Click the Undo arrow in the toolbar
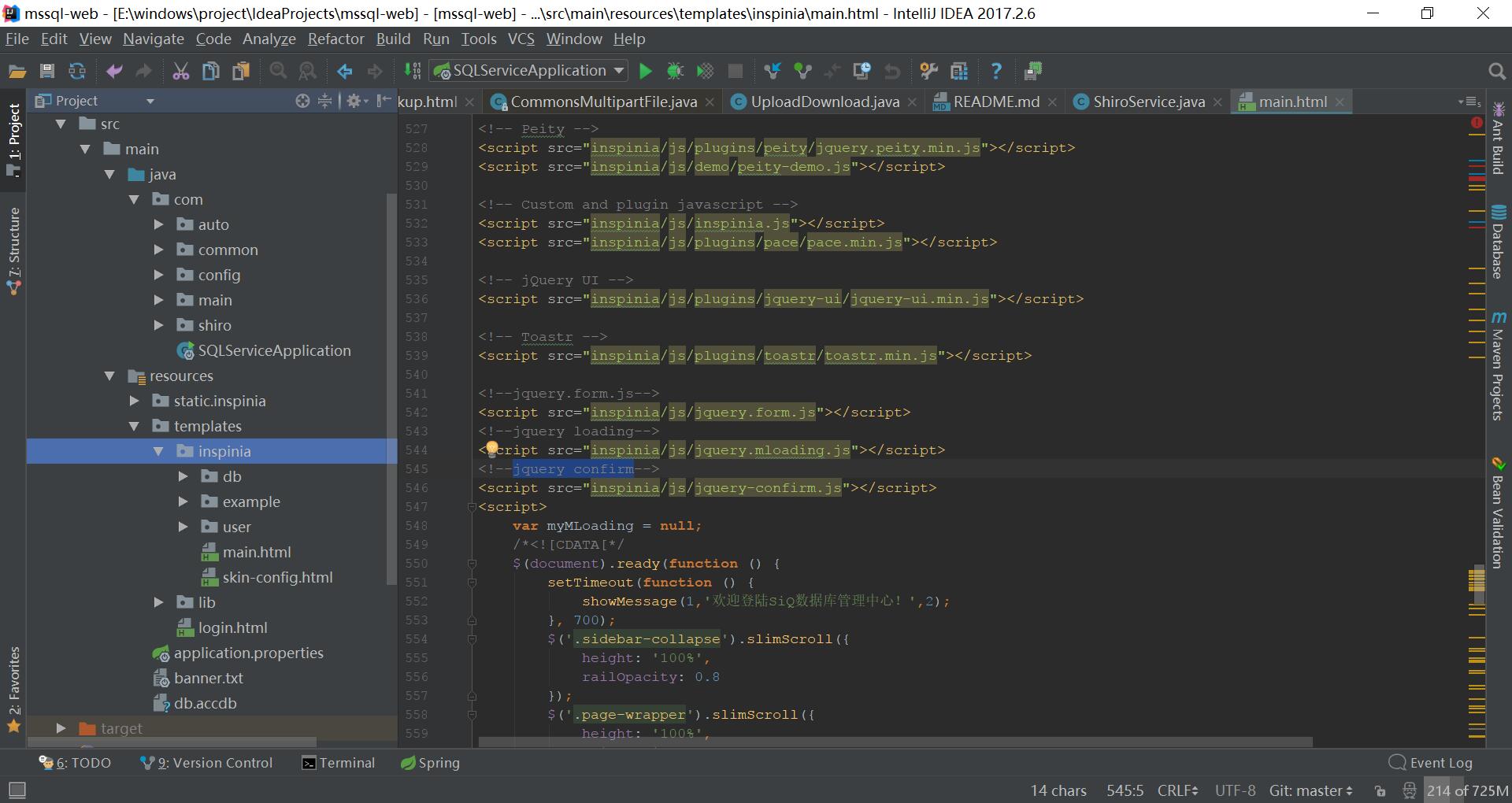Image resolution: width=1512 pixels, height=803 pixels. click(114, 72)
